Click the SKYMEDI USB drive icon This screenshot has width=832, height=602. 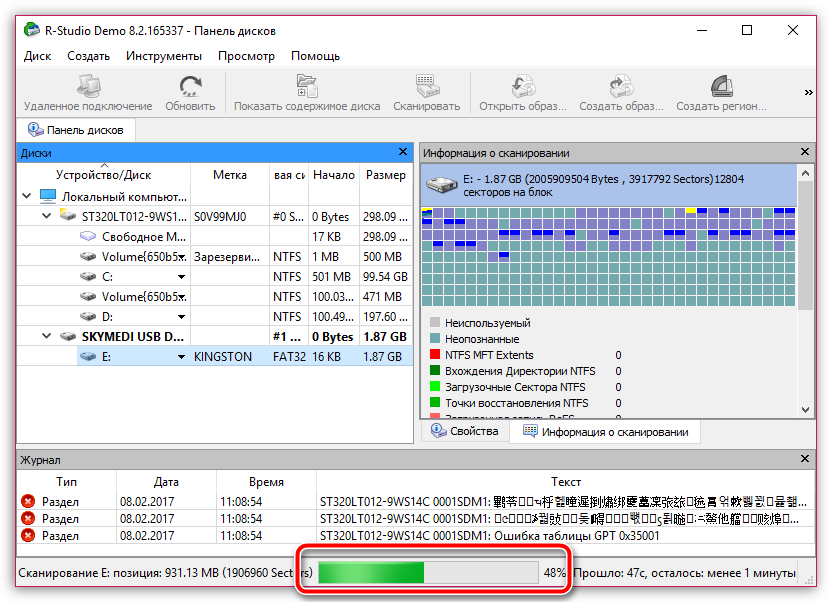(68, 336)
